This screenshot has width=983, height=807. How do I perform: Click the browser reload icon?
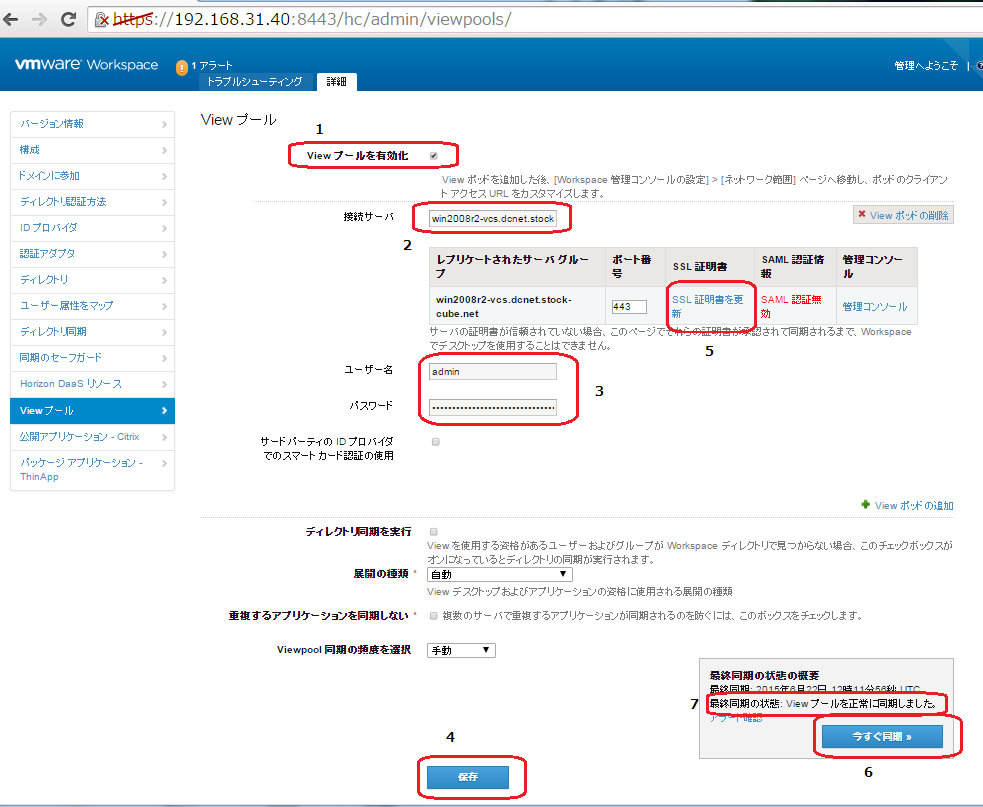[69, 19]
